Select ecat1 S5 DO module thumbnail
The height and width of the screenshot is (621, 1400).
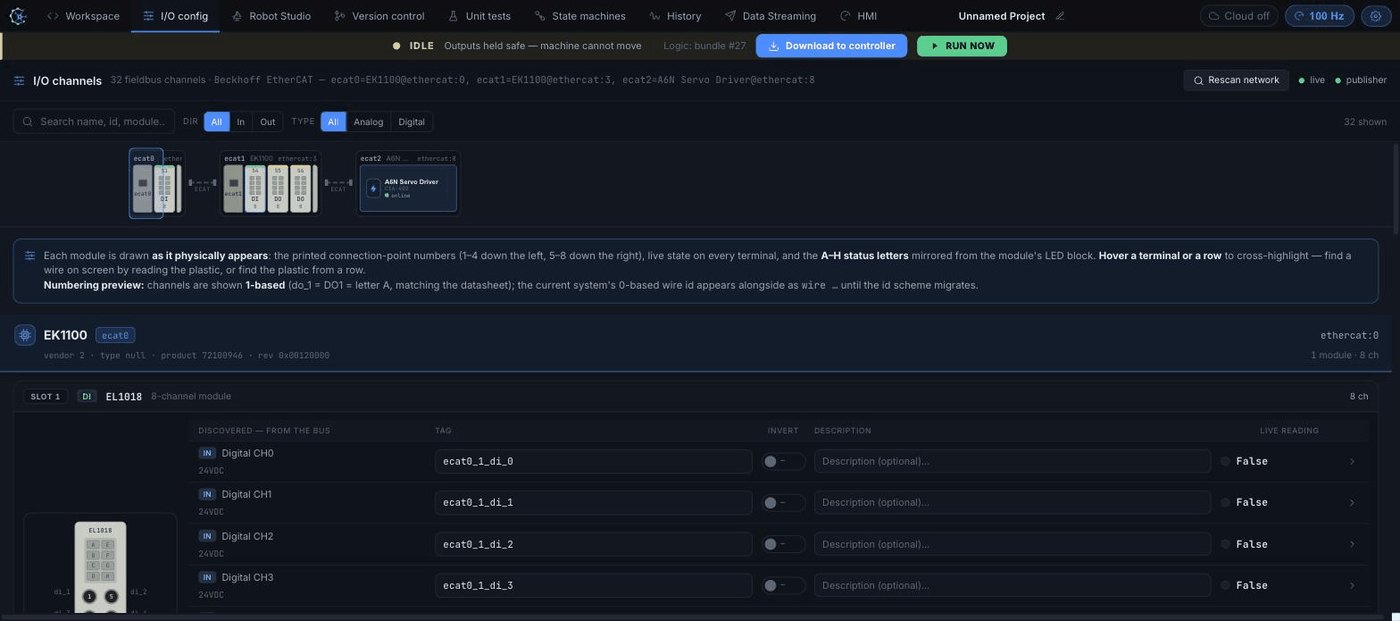277,188
